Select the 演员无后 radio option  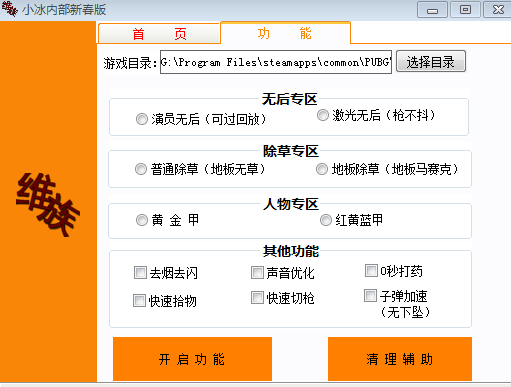pyautogui.click(x=142, y=119)
